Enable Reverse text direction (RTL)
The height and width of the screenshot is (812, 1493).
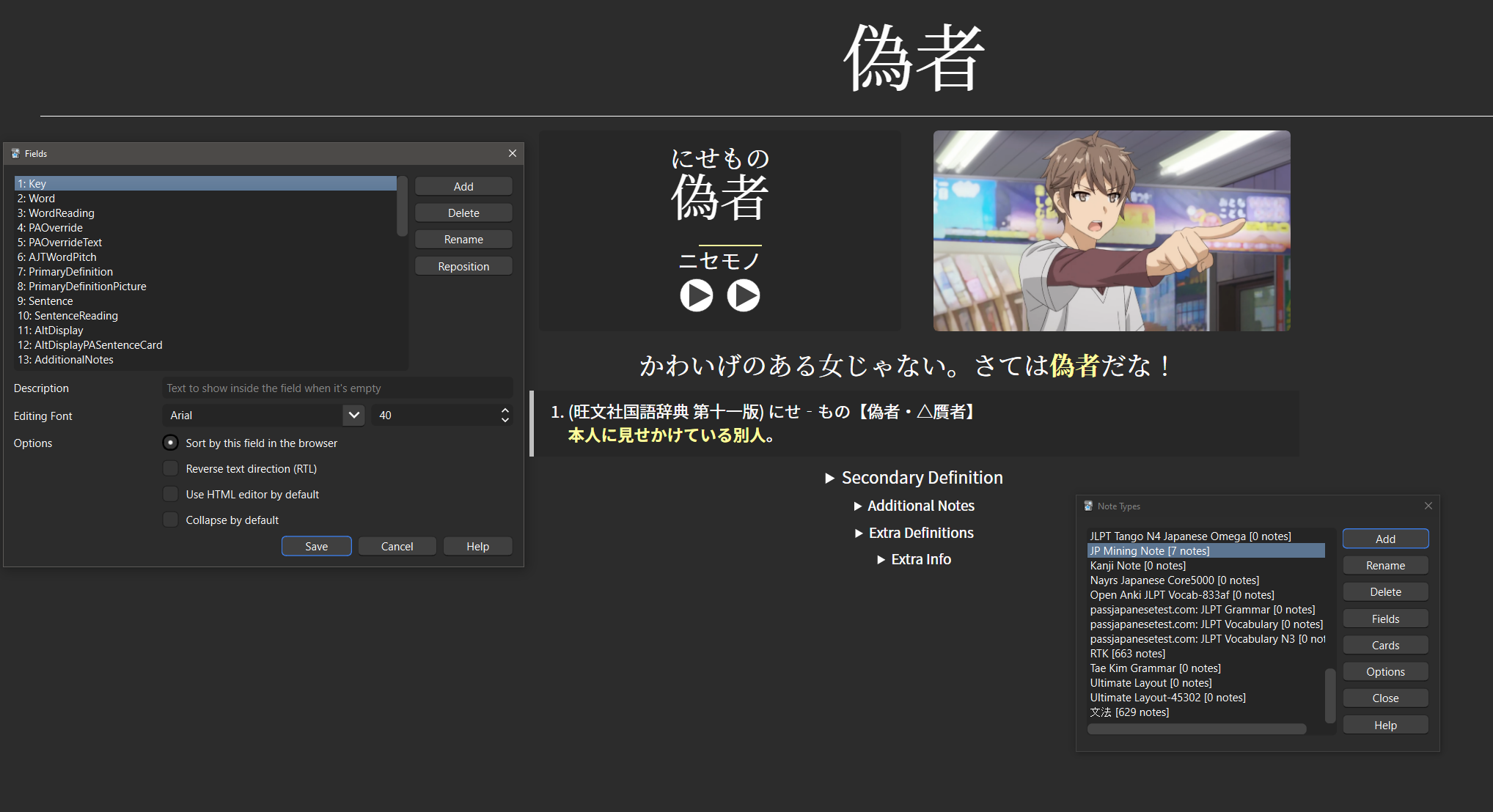pos(170,468)
